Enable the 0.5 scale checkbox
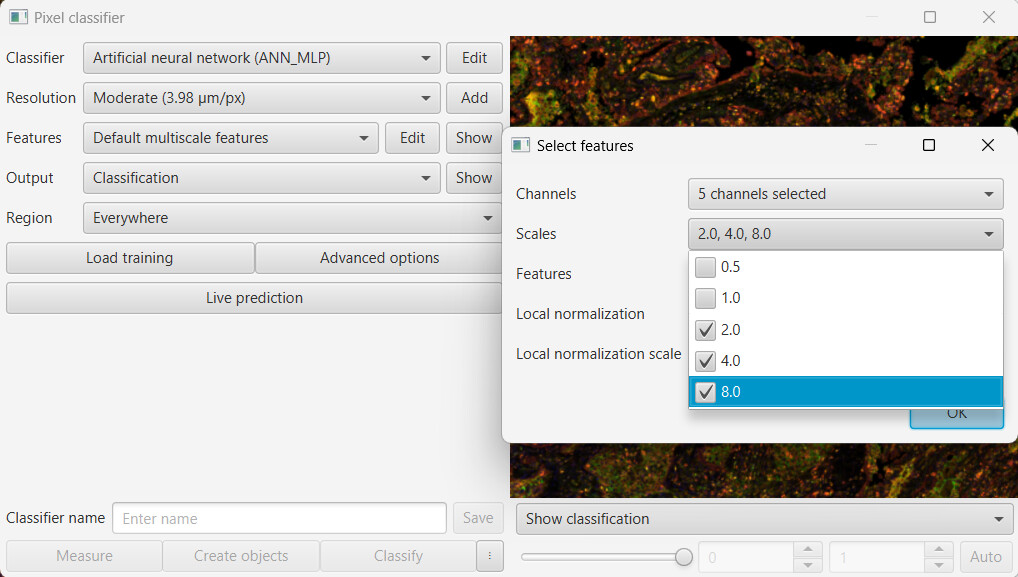The width and height of the screenshot is (1018, 577). pos(706,267)
